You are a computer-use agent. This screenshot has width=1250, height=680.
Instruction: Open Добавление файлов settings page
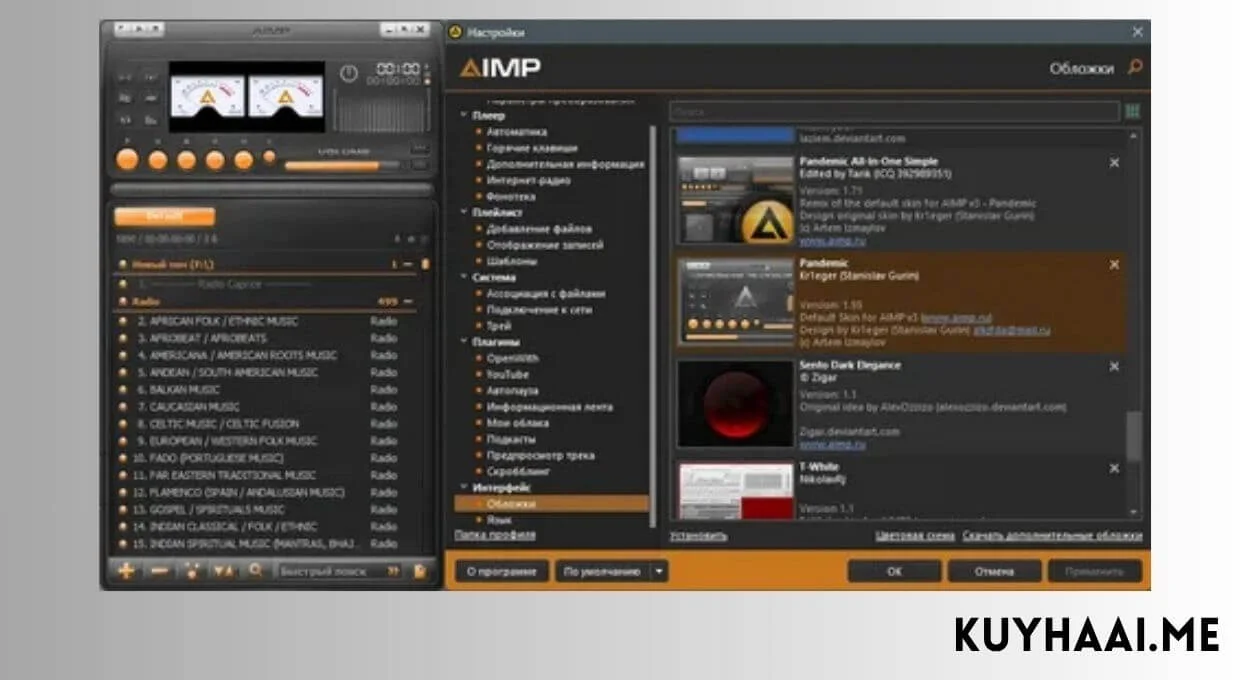539,229
